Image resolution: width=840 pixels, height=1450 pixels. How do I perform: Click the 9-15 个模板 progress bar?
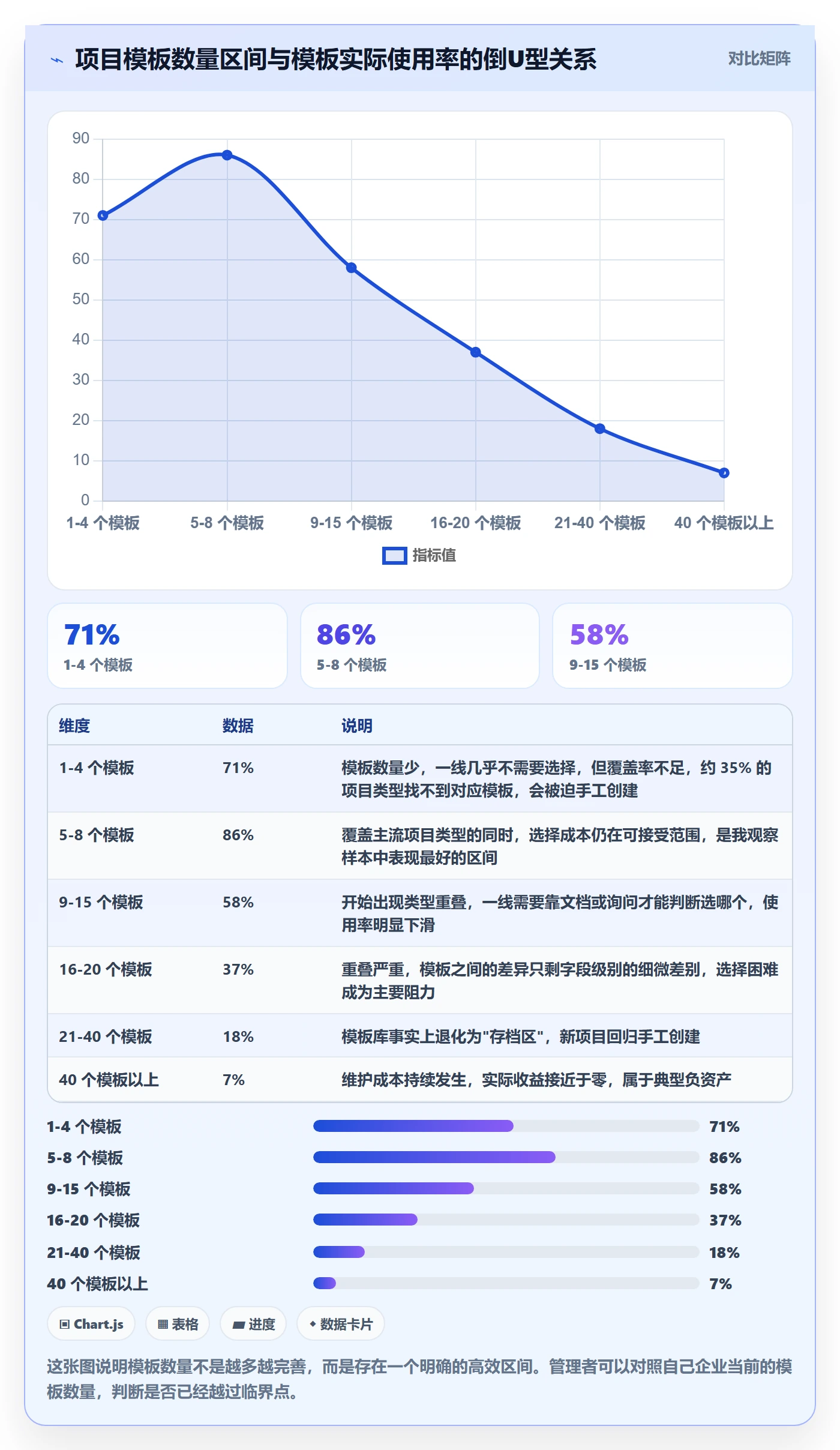(x=506, y=1188)
